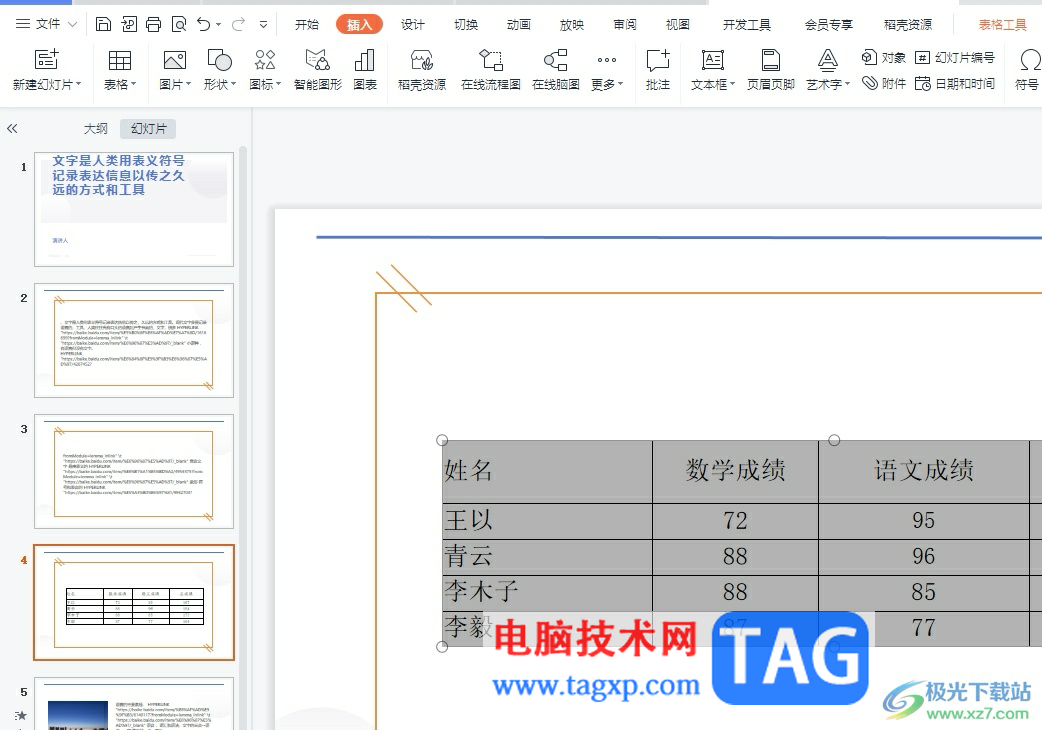Click the Save icon in quick access toolbar
This screenshot has width=1042, height=730.
coord(103,25)
